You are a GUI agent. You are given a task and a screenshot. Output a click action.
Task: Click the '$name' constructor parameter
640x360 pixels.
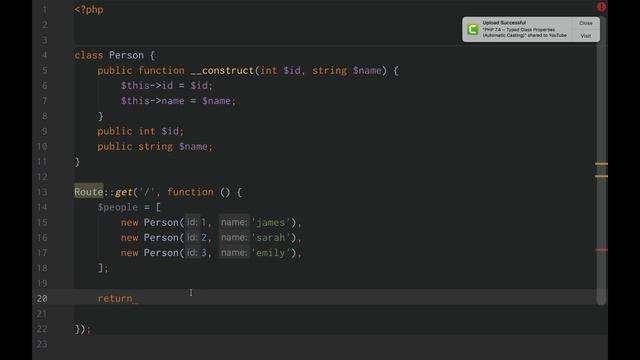367,70
